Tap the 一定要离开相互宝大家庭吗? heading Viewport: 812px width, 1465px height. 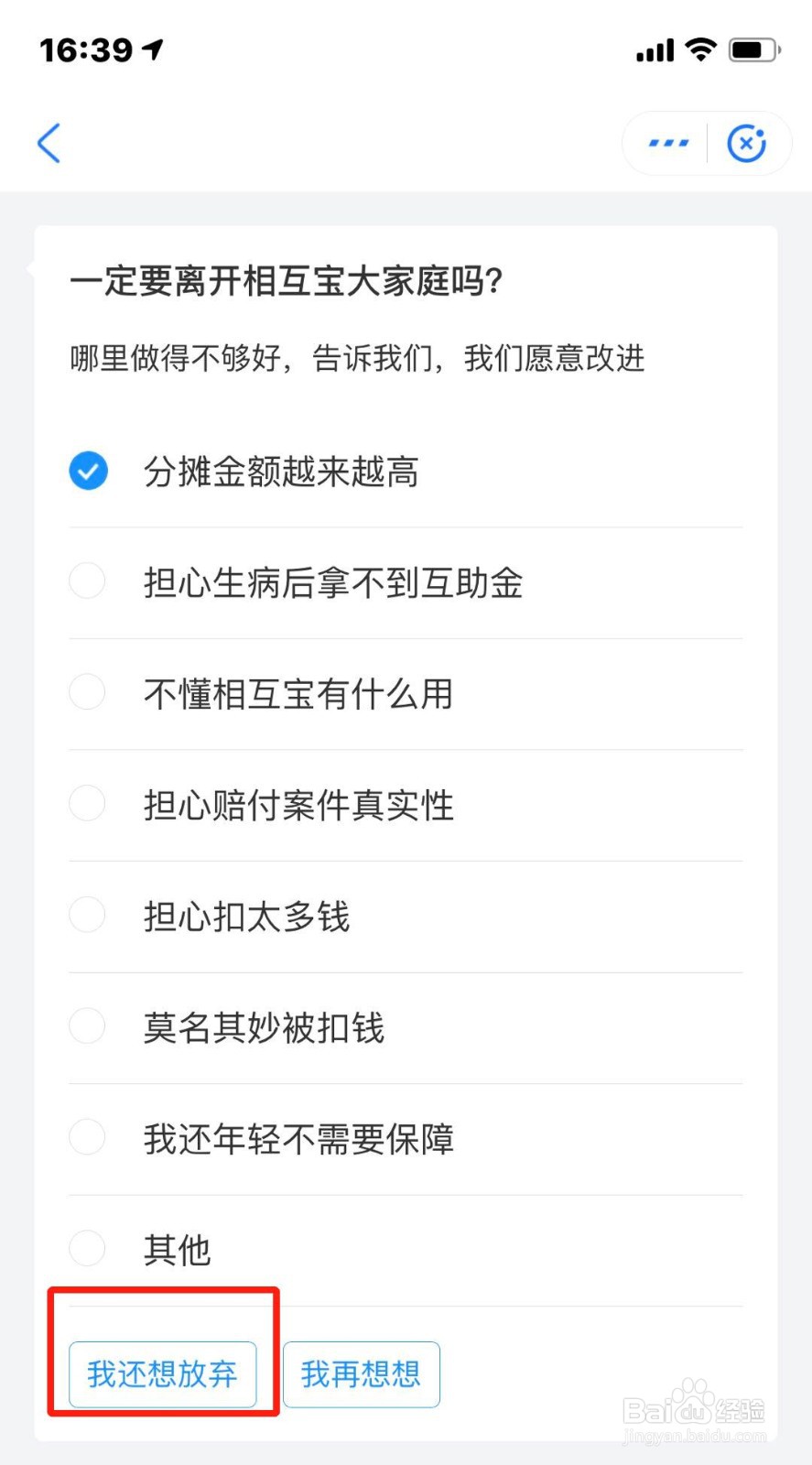tap(287, 281)
